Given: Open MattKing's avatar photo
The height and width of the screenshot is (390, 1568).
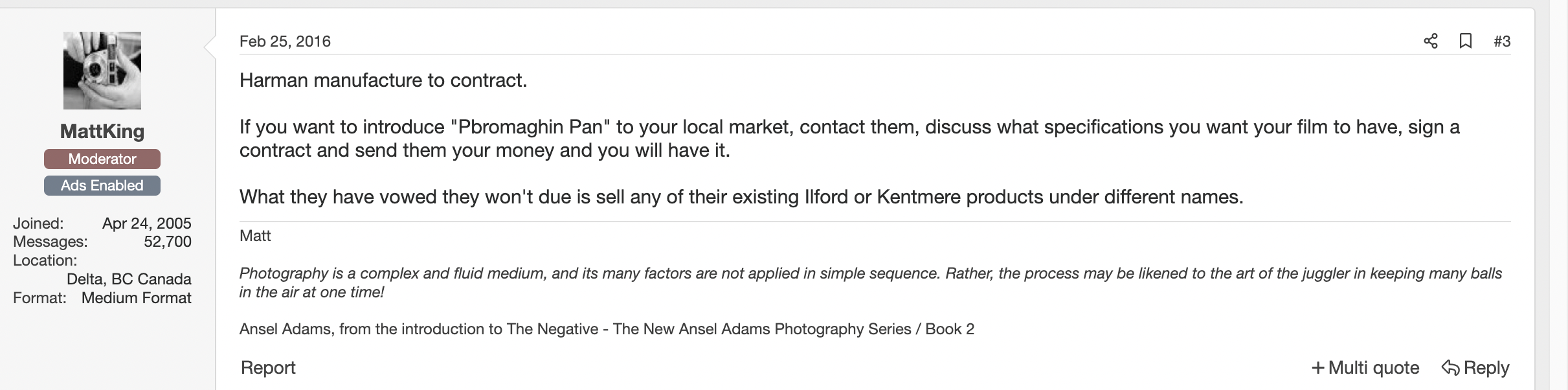Looking at the screenshot, I should click(x=102, y=71).
